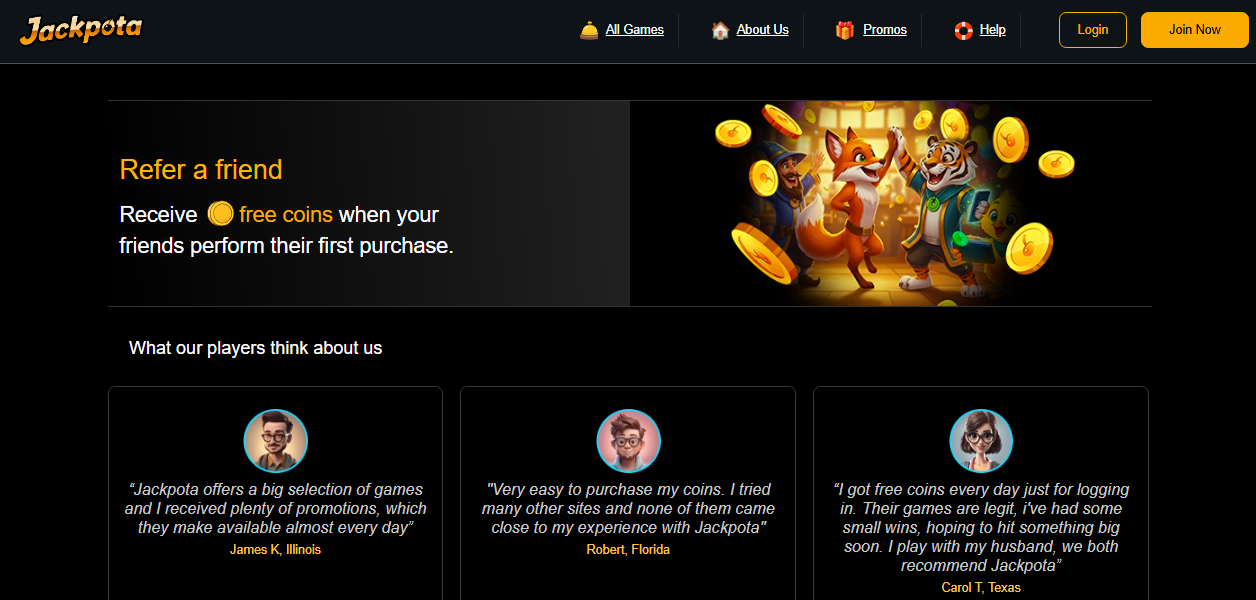The width and height of the screenshot is (1256, 600).
Task: Click Carol T's testimonial about free coins
Action: point(981,527)
